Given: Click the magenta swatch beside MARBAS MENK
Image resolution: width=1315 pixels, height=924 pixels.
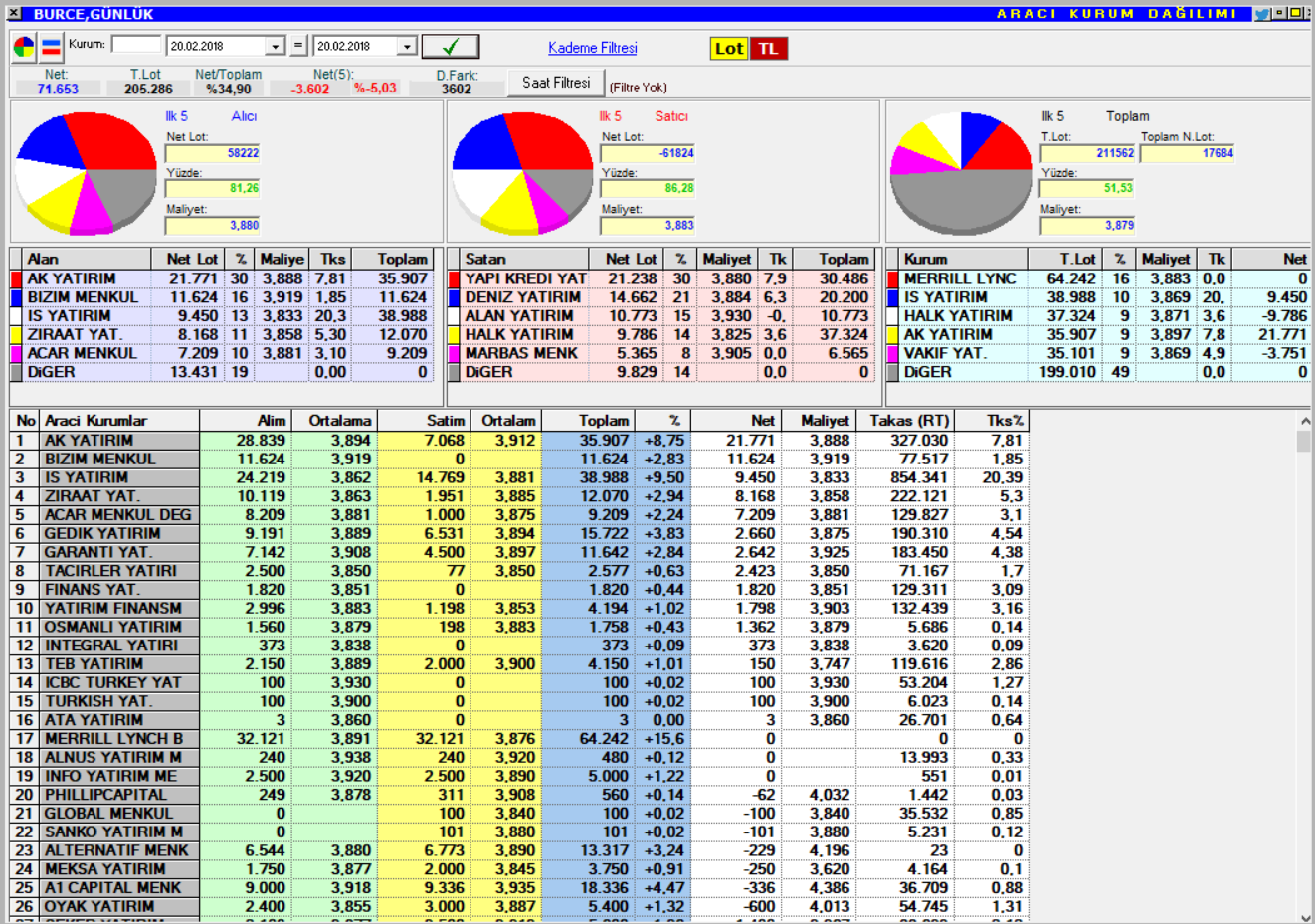Looking at the screenshot, I should (x=454, y=354).
